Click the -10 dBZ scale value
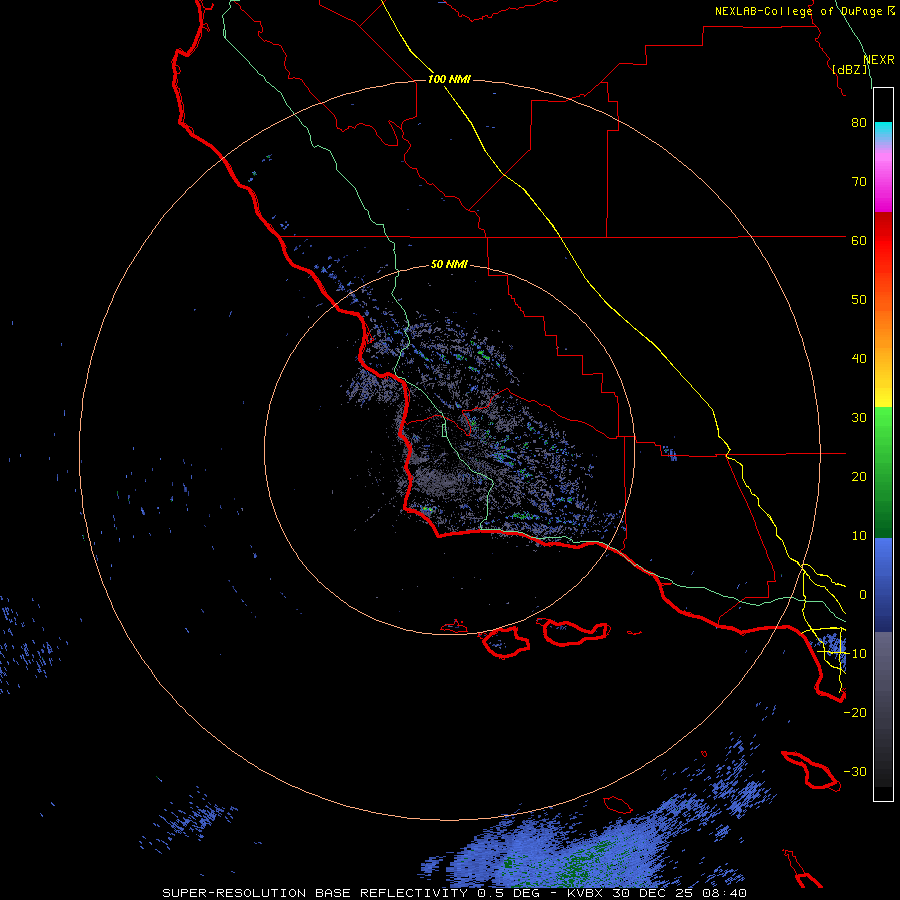900x900 pixels. [855, 654]
